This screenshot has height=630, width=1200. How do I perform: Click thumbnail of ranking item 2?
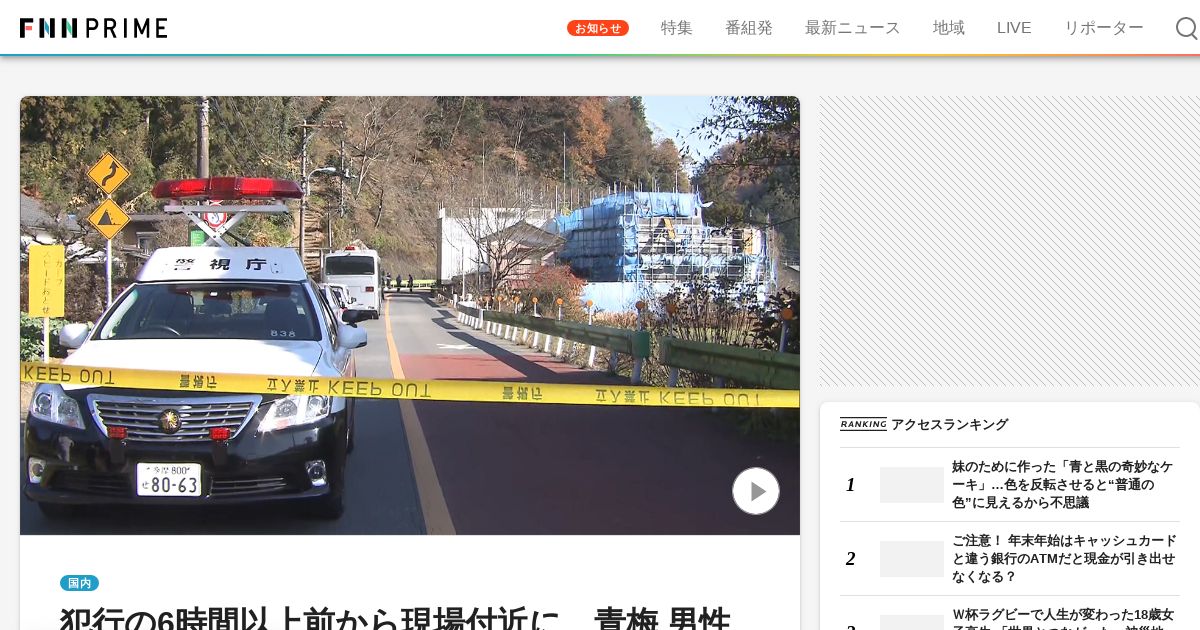coord(912,559)
